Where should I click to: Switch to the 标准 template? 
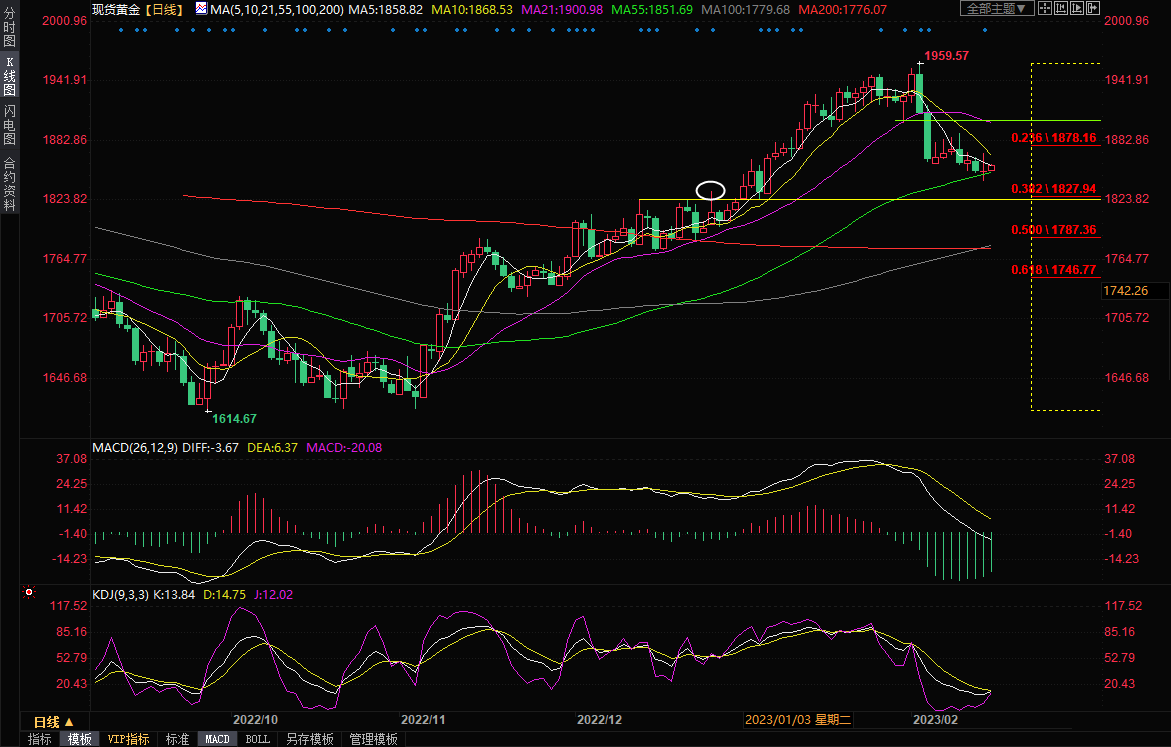[x=177, y=739]
